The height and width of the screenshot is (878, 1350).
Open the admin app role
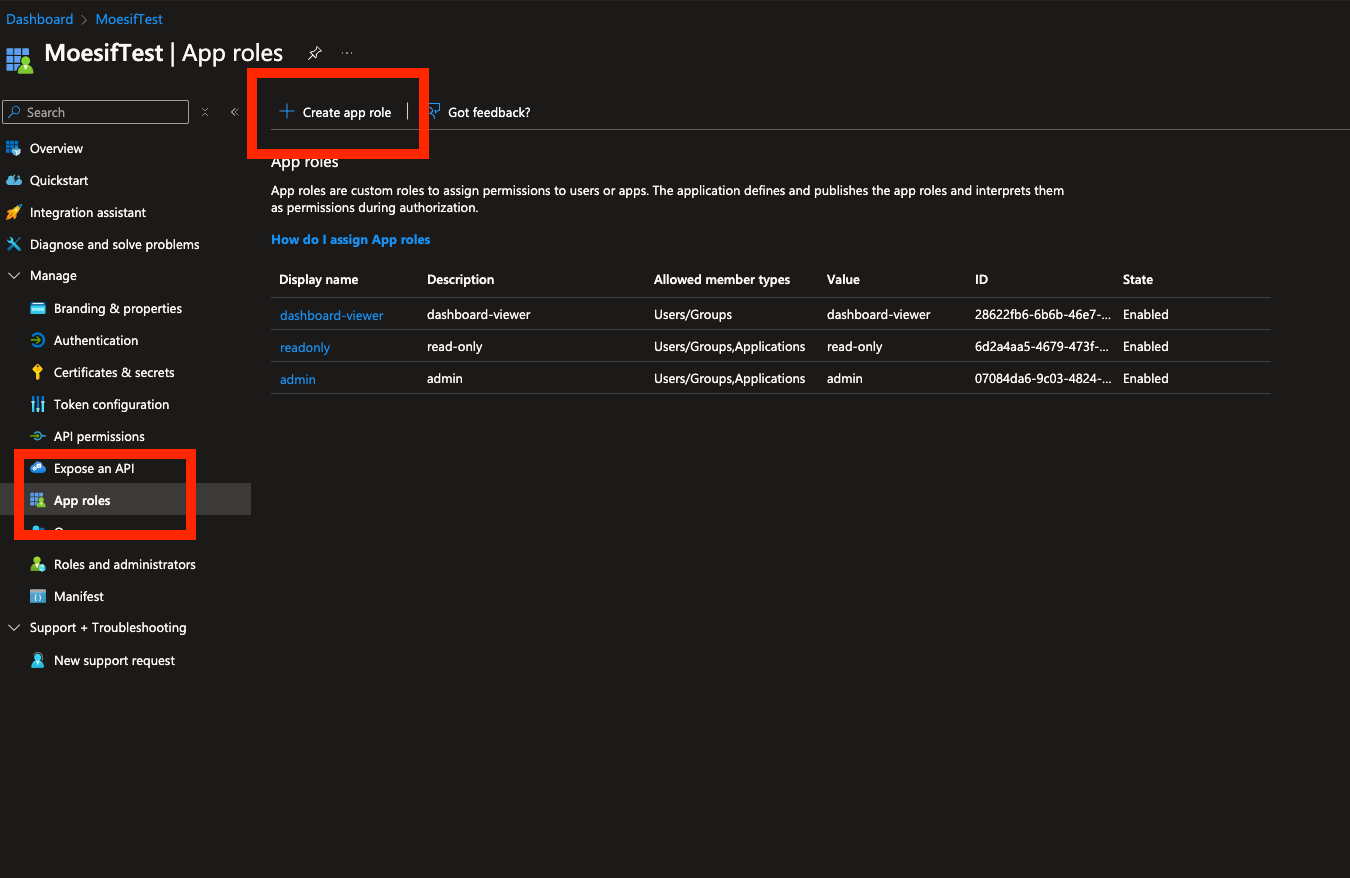(x=297, y=379)
